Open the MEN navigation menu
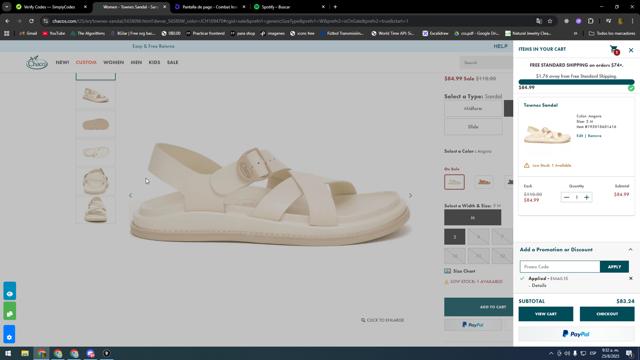The image size is (640, 360). pyautogui.click(x=136, y=62)
